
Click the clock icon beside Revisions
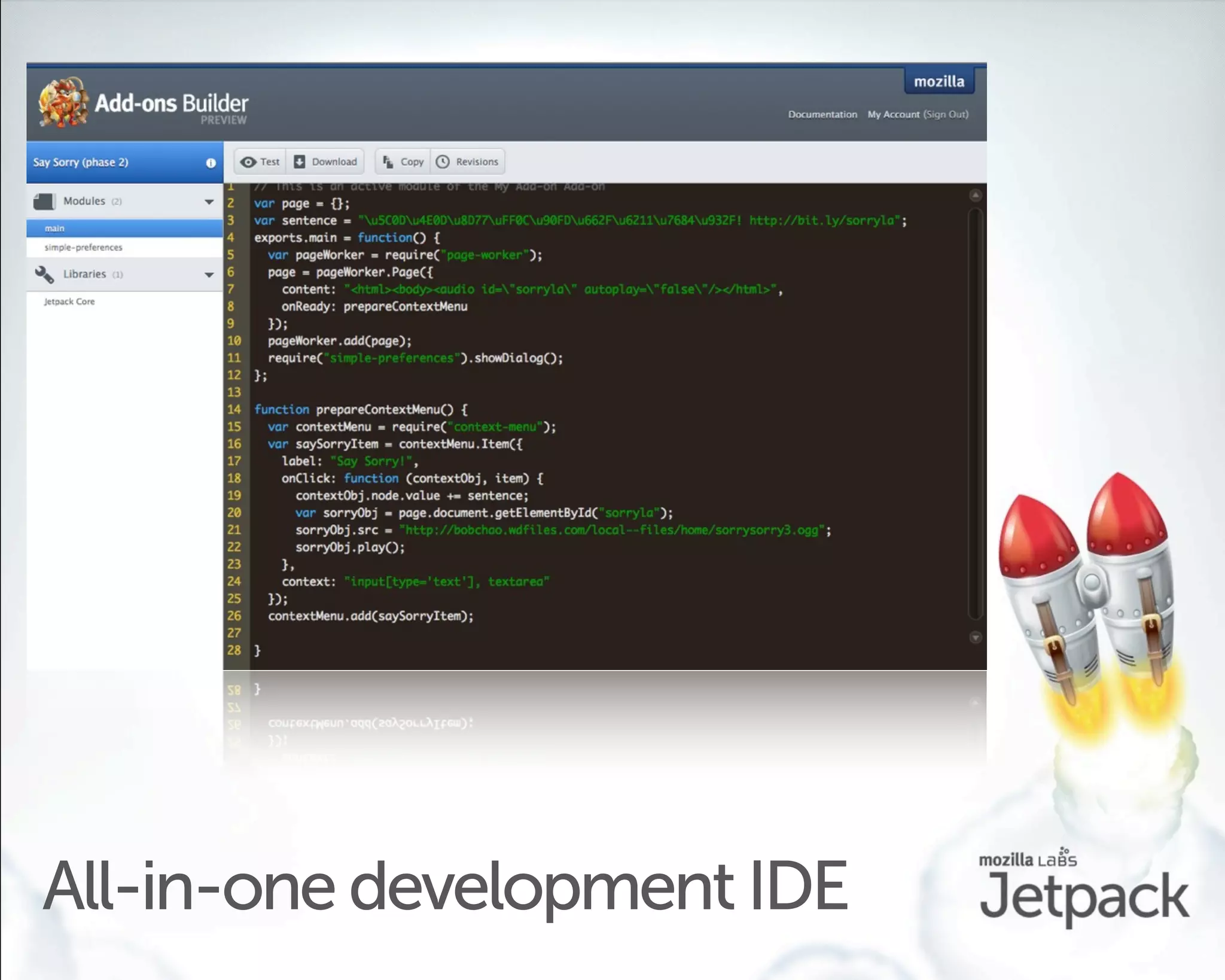[443, 162]
